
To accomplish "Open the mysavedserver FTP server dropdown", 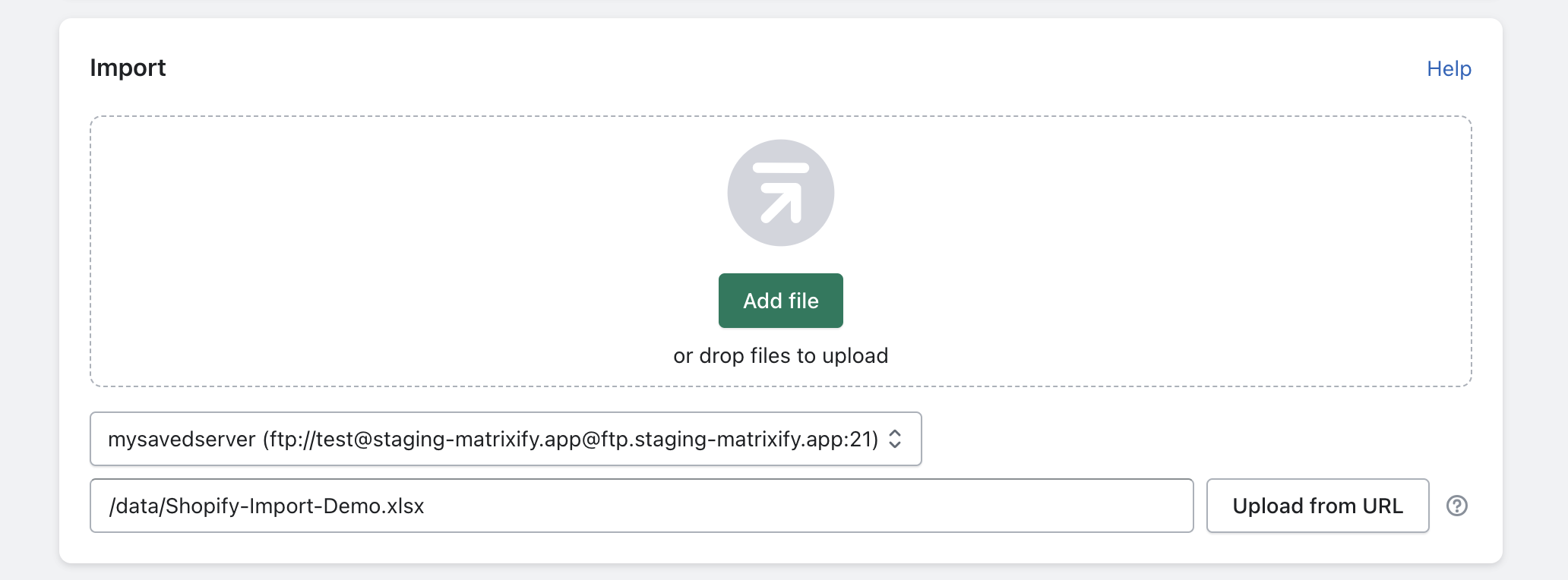I will click(505, 439).
